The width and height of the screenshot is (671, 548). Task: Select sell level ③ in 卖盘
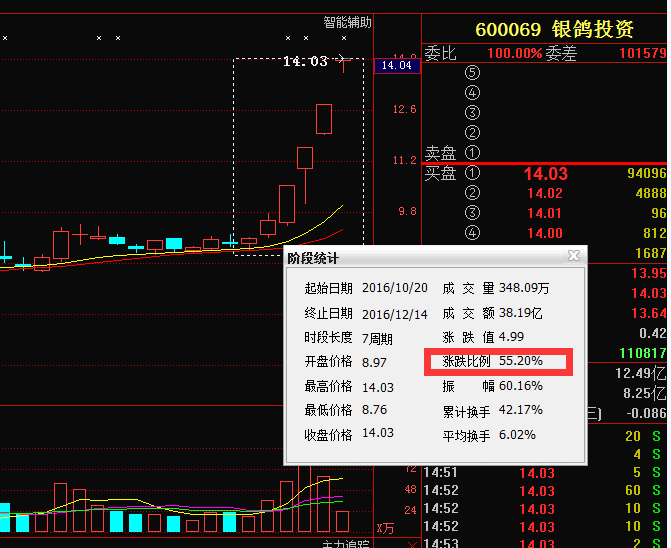click(x=472, y=113)
